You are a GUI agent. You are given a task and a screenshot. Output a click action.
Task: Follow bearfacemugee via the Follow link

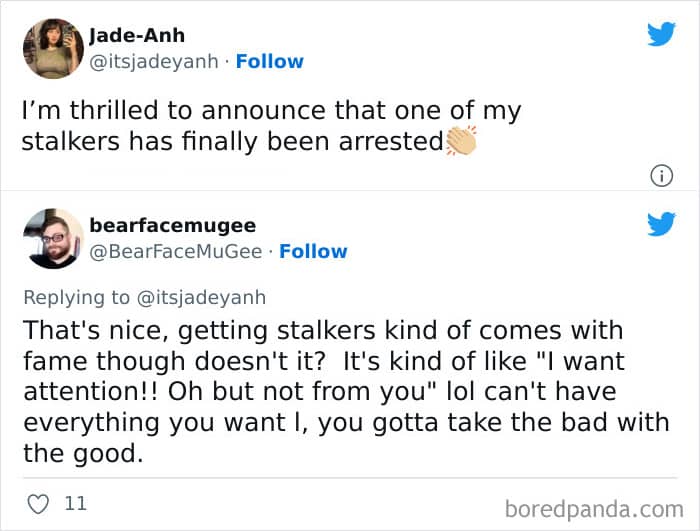click(x=313, y=251)
